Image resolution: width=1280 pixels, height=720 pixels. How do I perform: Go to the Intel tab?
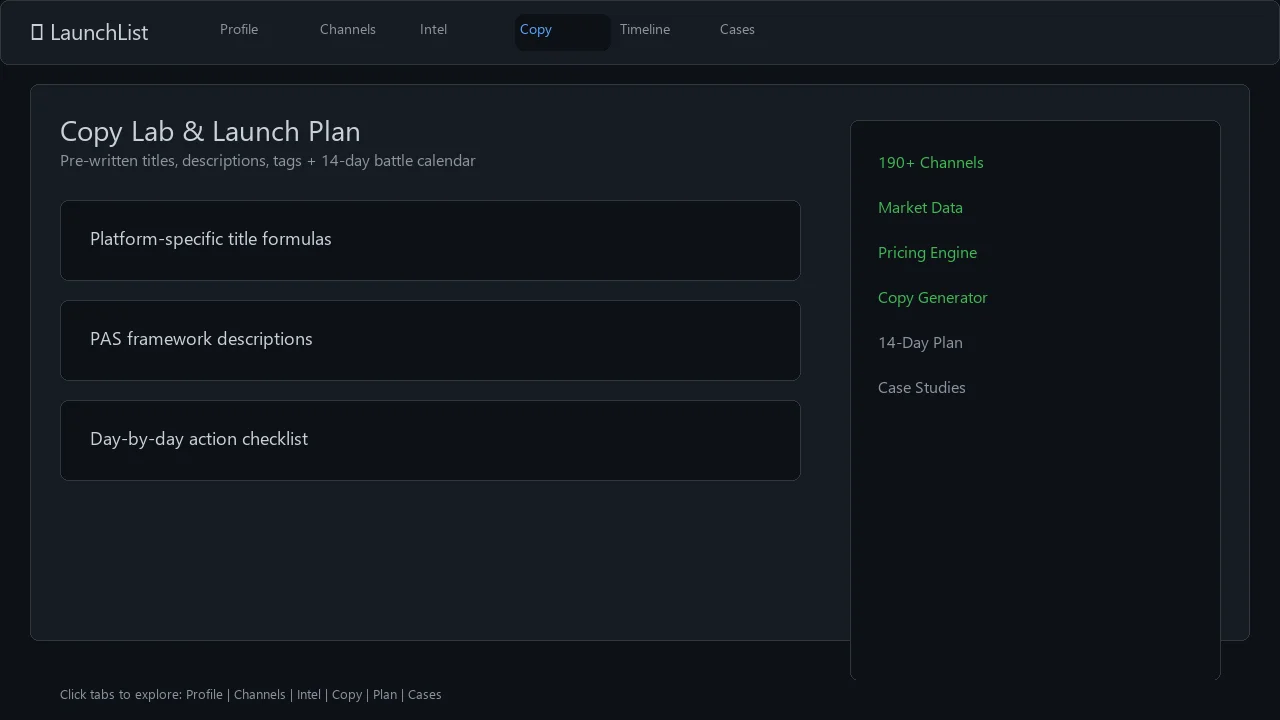pos(434,30)
